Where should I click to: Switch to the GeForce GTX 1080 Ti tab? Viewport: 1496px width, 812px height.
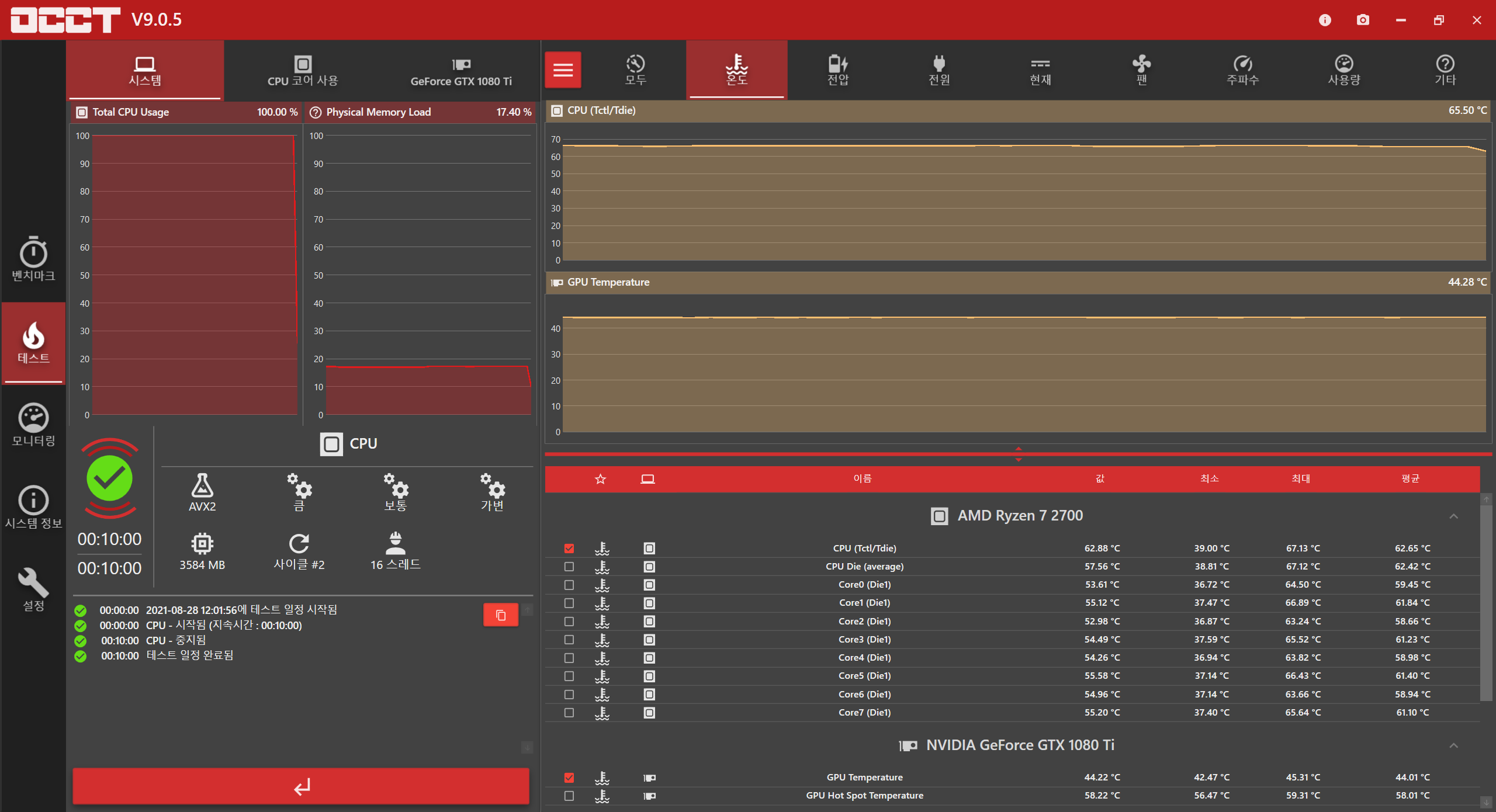[461, 70]
